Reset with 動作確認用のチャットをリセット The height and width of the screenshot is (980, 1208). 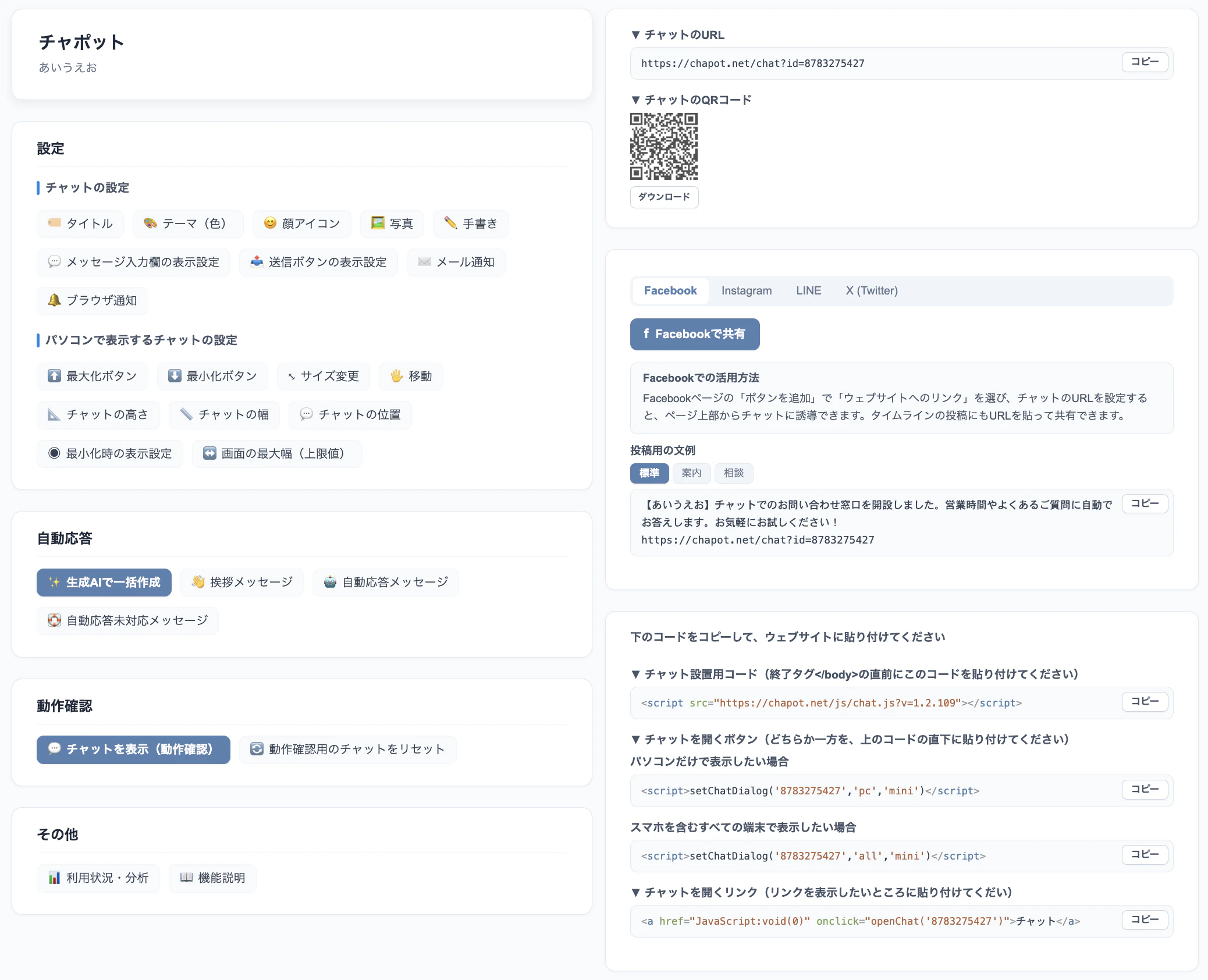click(348, 750)
